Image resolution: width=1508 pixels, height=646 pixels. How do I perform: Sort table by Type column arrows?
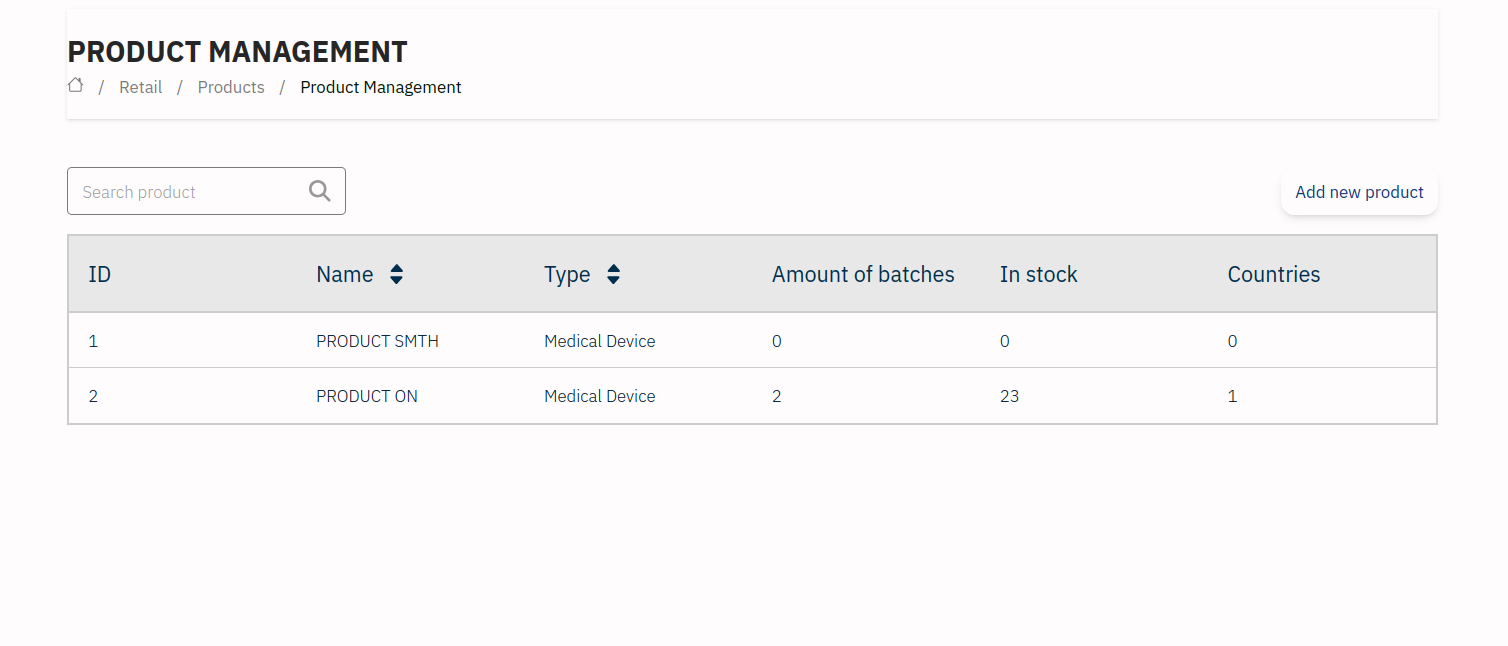(613, 275)
